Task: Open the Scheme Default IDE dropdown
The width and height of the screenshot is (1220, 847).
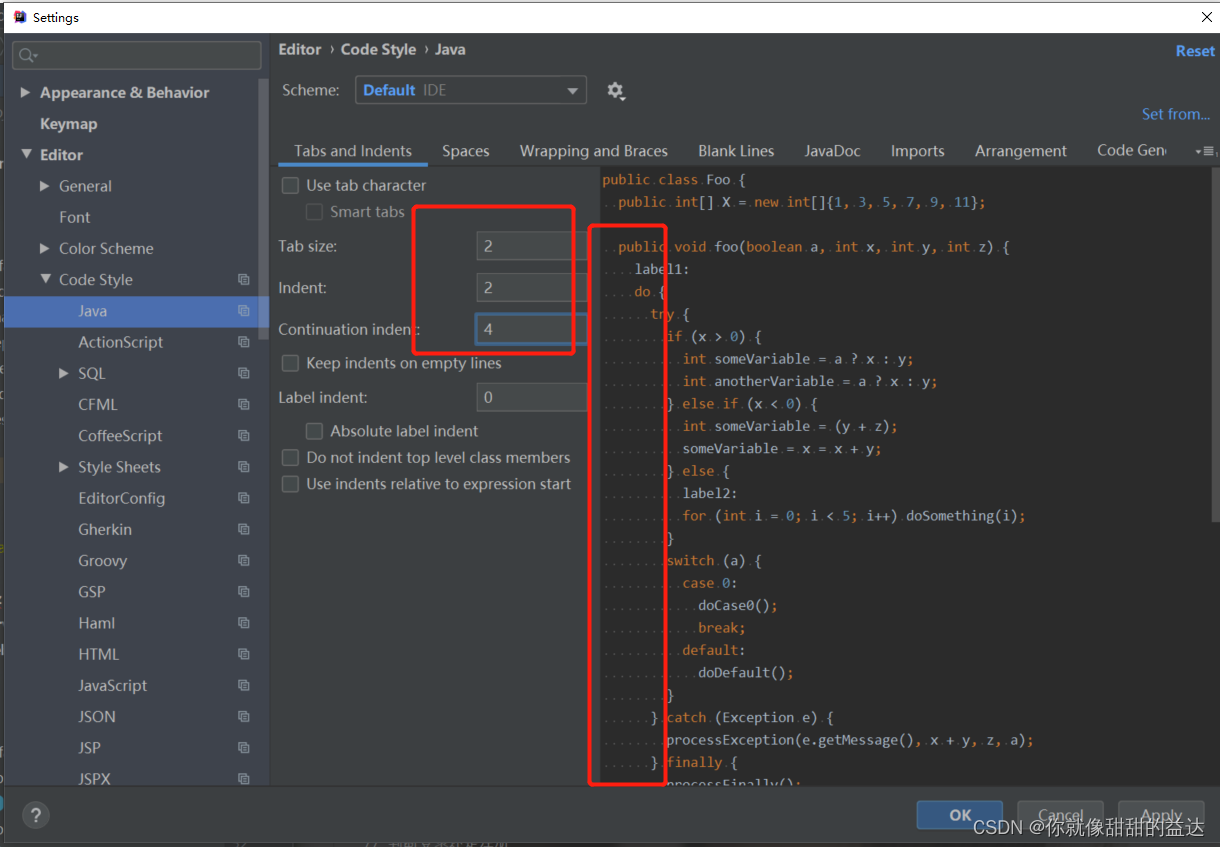Action: point(471,90)
